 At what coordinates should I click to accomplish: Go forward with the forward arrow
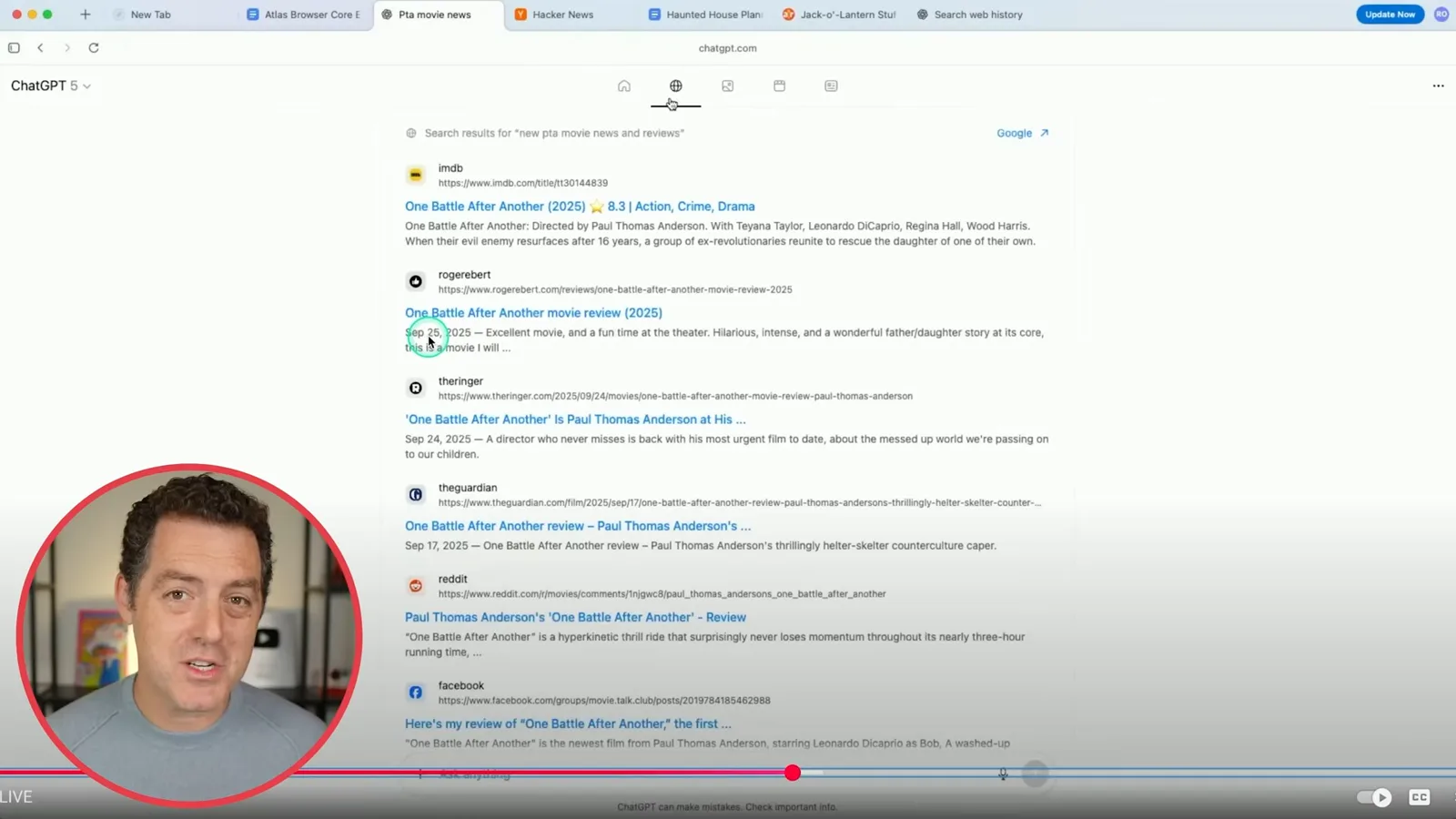point(66,47)
